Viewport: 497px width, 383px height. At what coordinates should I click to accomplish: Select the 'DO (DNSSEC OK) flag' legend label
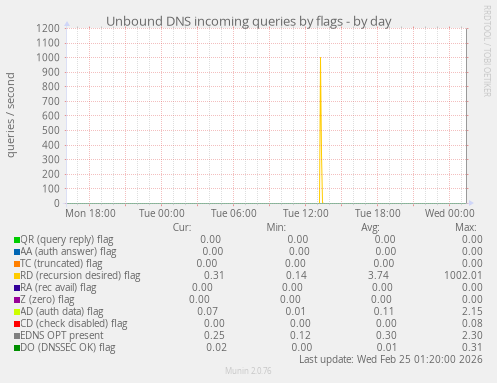click(x=68, y=348)
